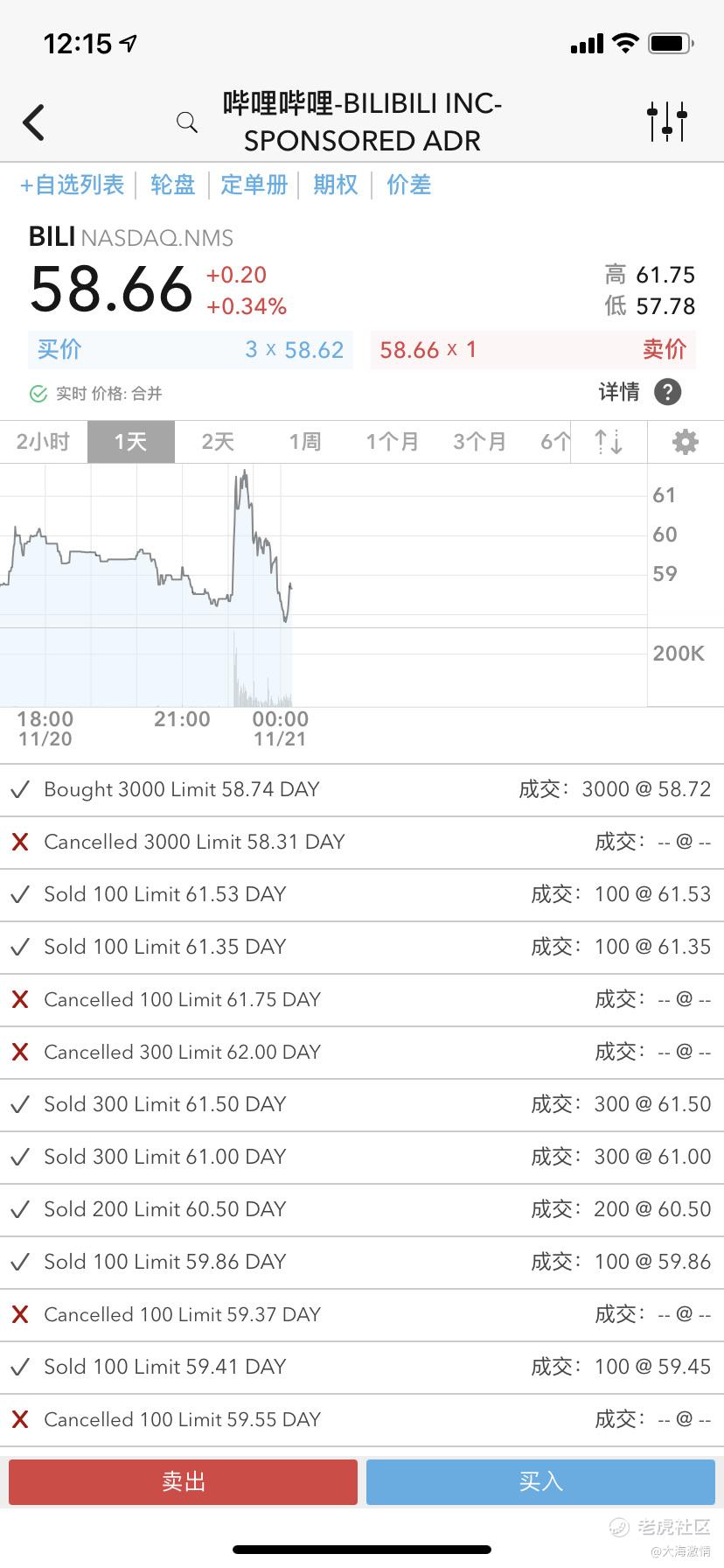Screen dimensions: 724x1568
Task: Expand the 详情 details section
Action: coord(619,392)
